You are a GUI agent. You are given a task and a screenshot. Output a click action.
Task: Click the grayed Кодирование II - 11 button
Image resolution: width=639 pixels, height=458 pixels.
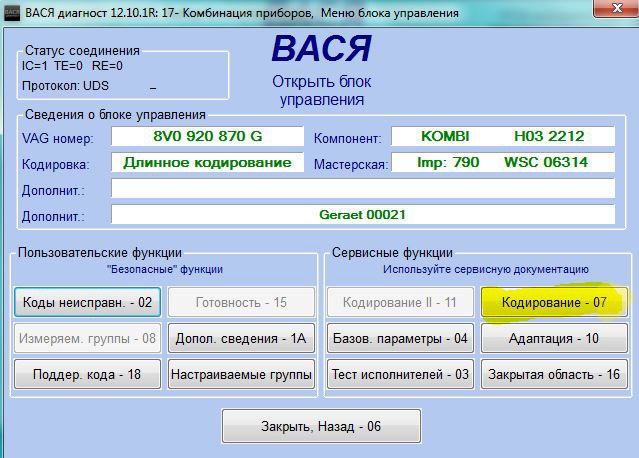(x=400, y=302)
